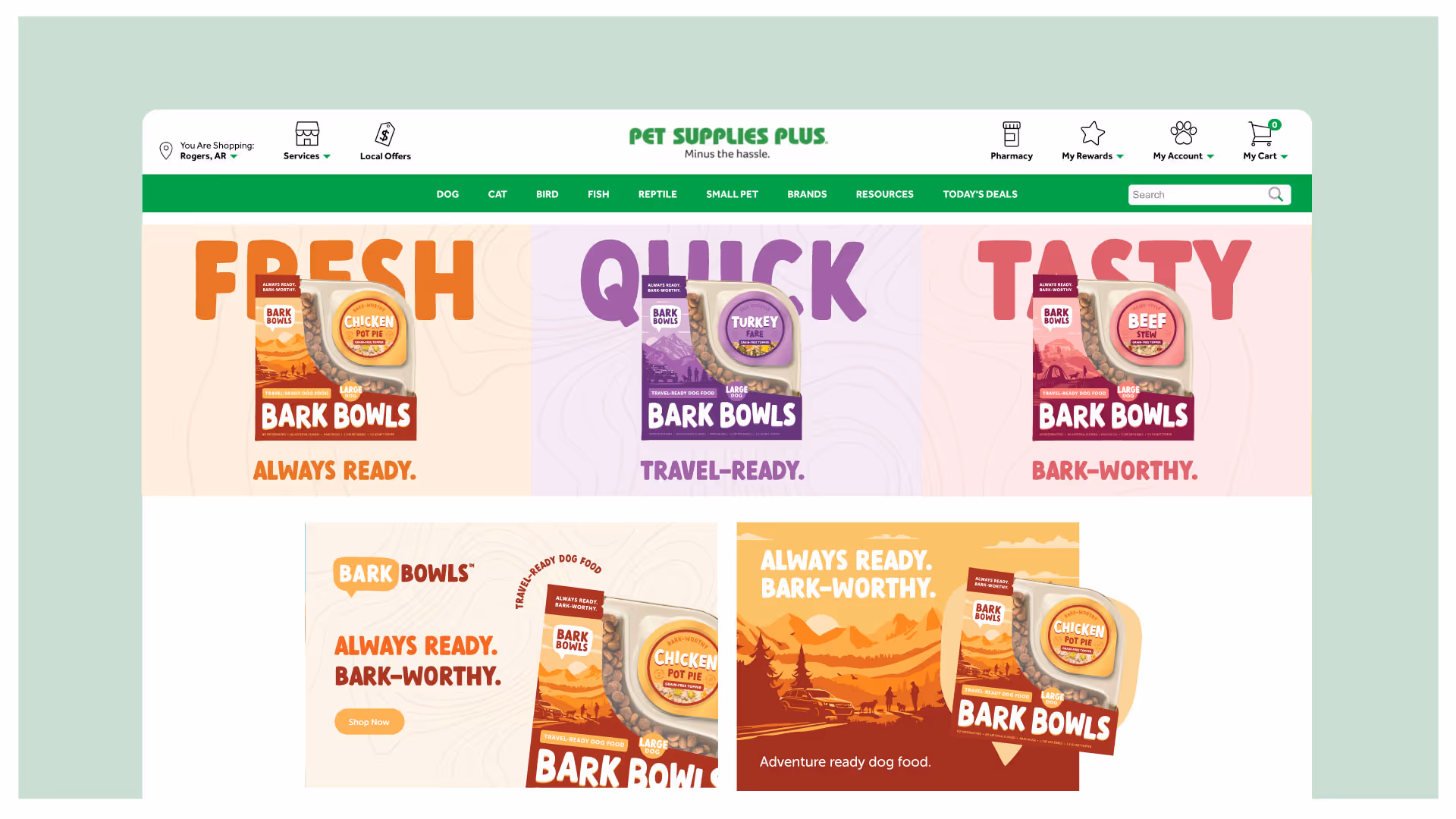
Task: Open the Services storefront icon
Action: (x=307, y=133)
